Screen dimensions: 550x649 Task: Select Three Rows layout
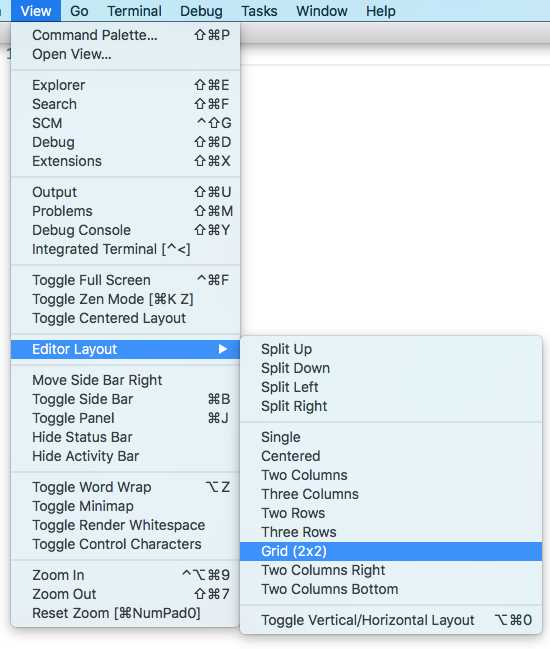(391, 532)
